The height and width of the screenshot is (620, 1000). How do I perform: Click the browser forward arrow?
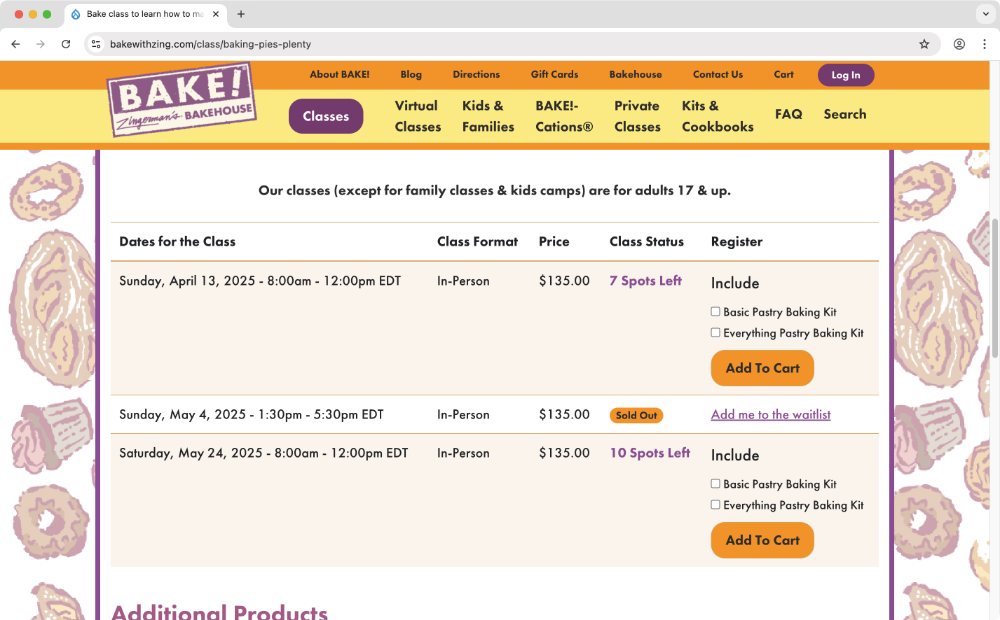click(40, 44)
